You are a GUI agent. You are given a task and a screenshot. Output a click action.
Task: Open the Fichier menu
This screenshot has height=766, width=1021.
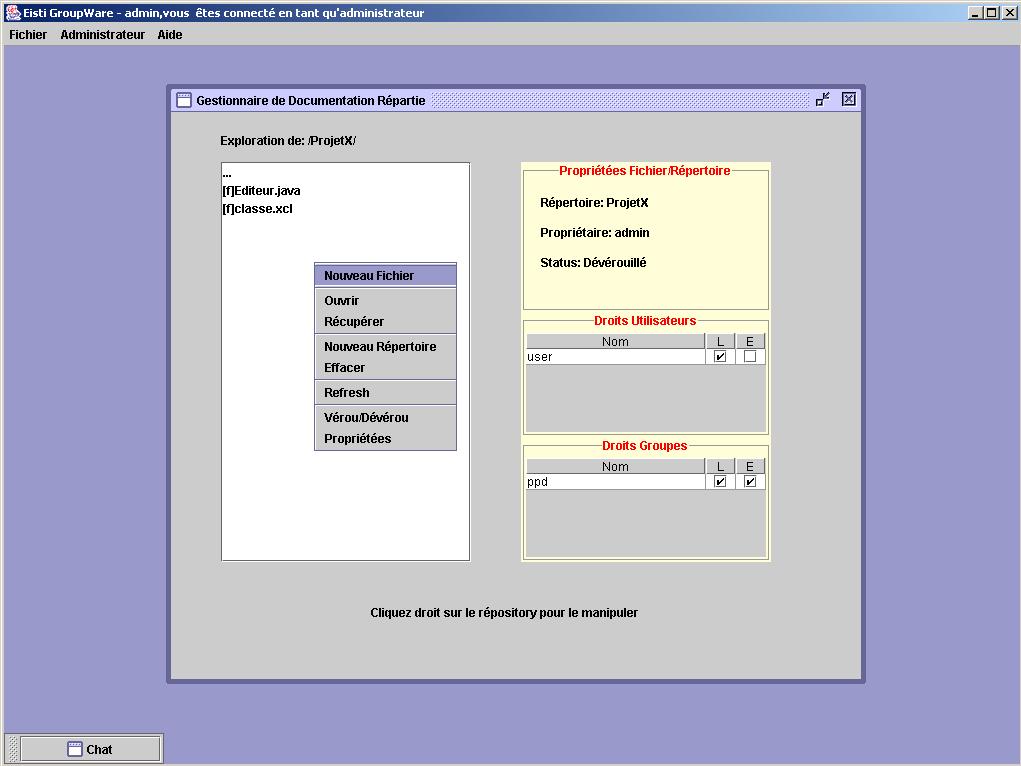coord(28,35)
